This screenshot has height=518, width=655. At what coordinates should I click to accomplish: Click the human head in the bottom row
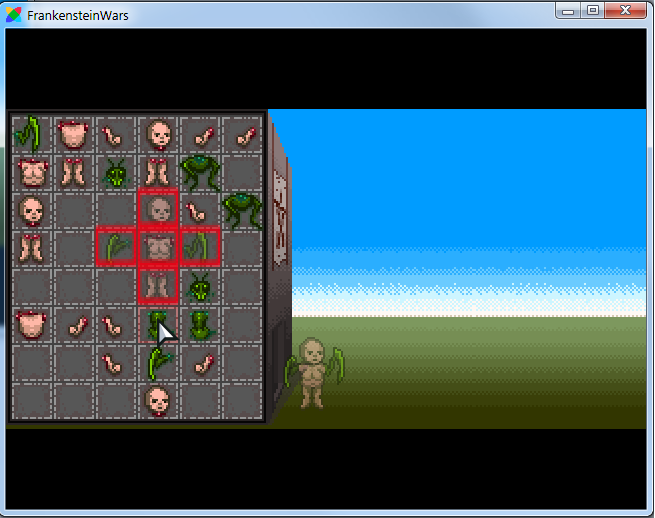[158, 401]
